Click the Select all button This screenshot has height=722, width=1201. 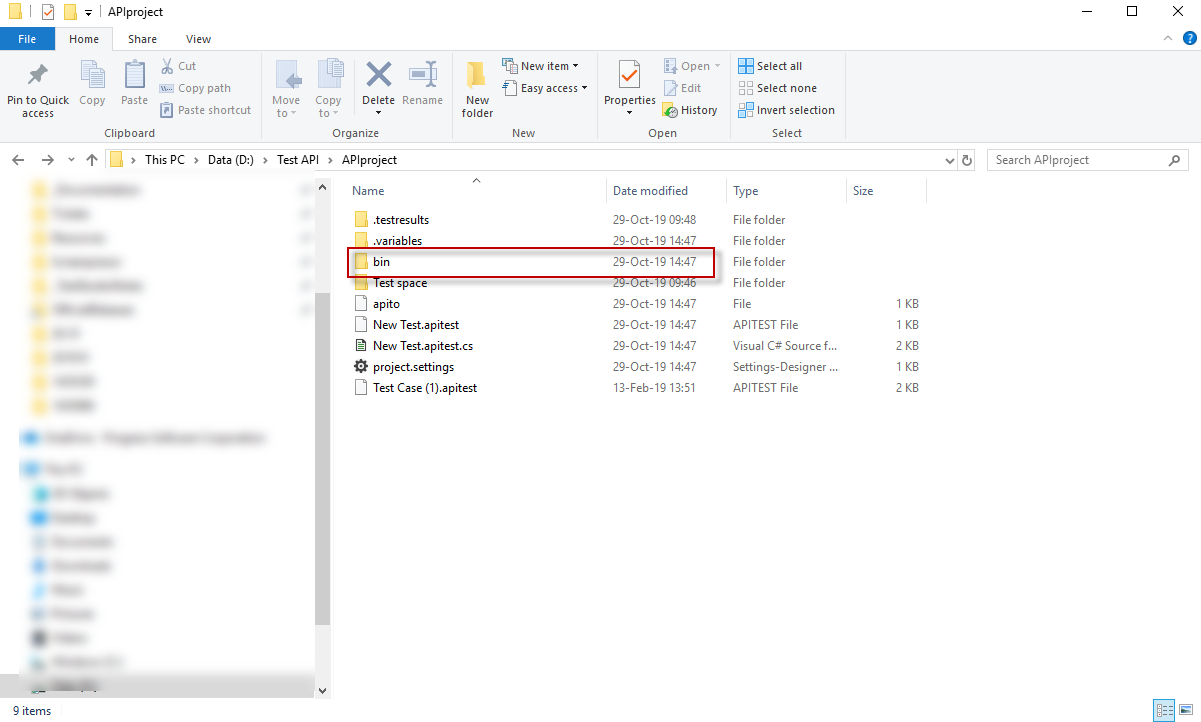tap(770, 66)
